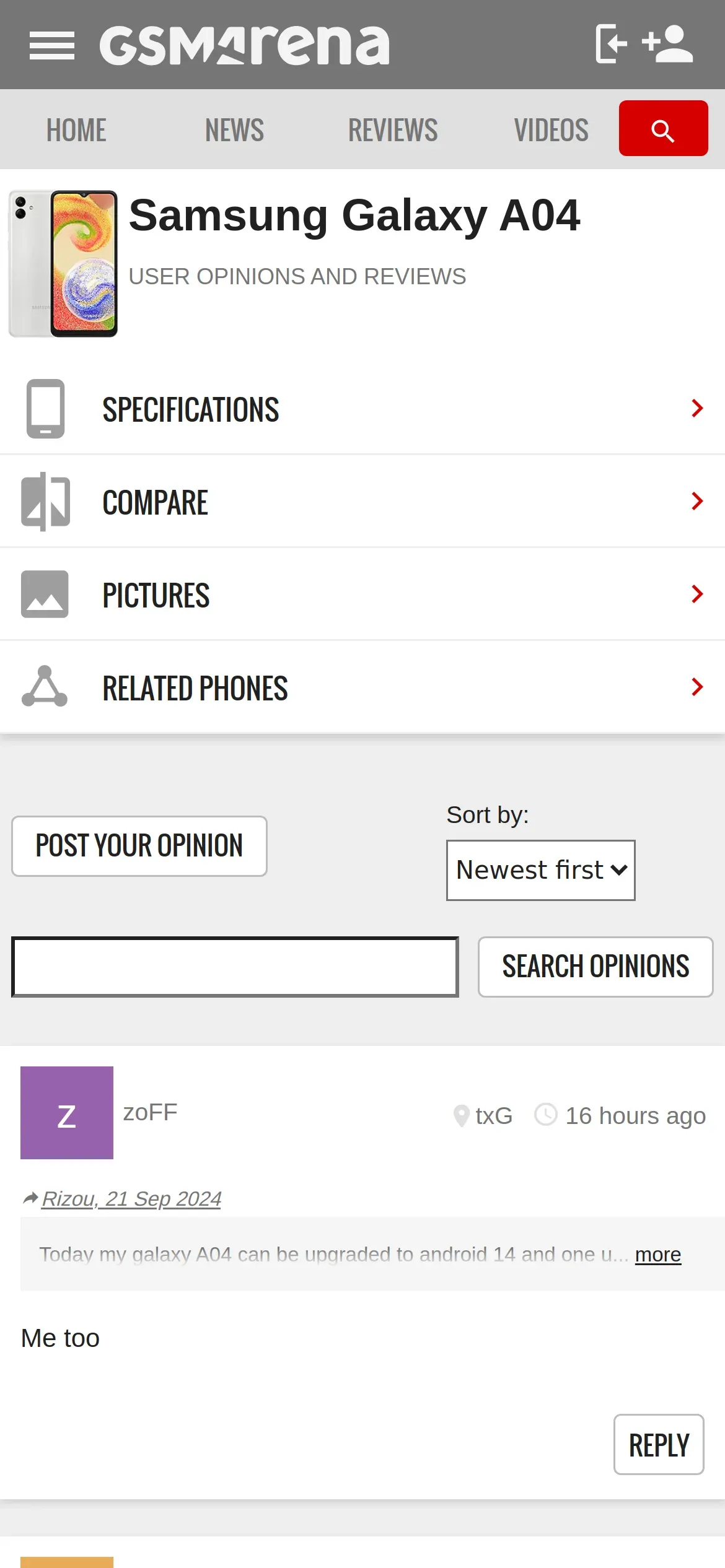Click the log in icon
This screenshot has width=725, height=1568.
point(611,44)
